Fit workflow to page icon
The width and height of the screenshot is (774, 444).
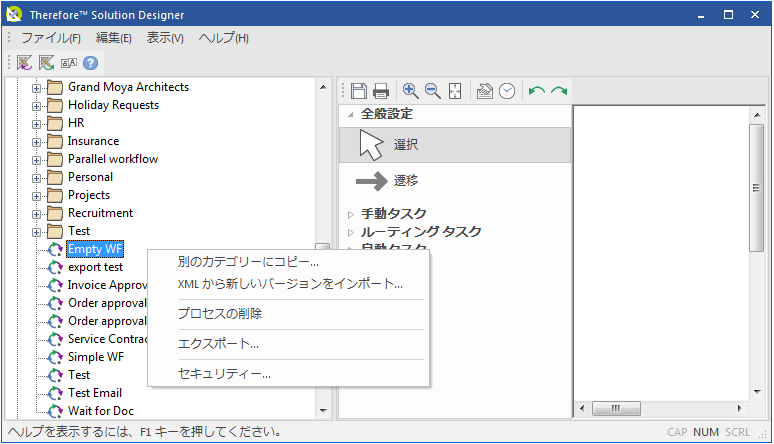pyautogui.click(x=455, y=91)
